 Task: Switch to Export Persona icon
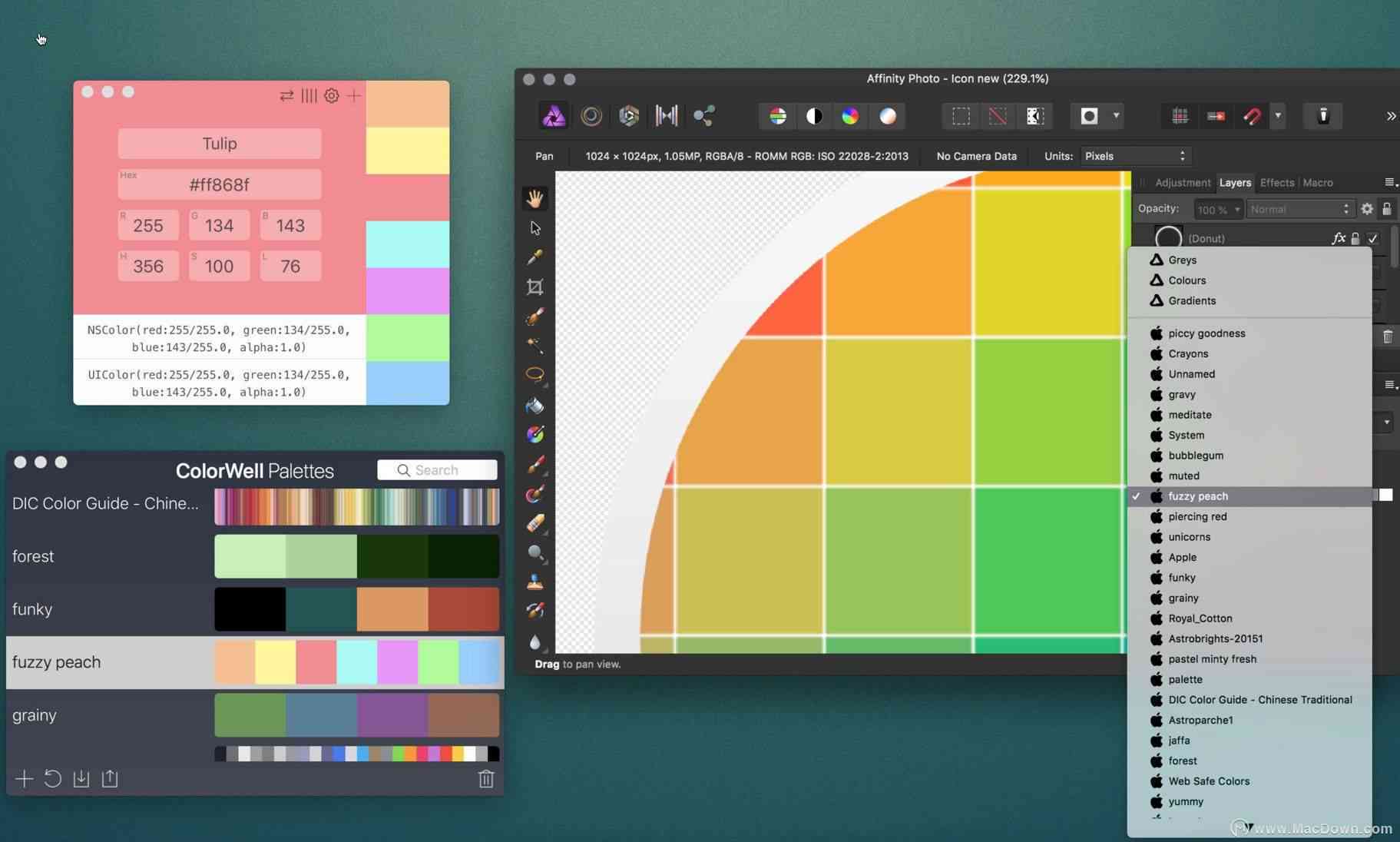(x=704, y=116)
